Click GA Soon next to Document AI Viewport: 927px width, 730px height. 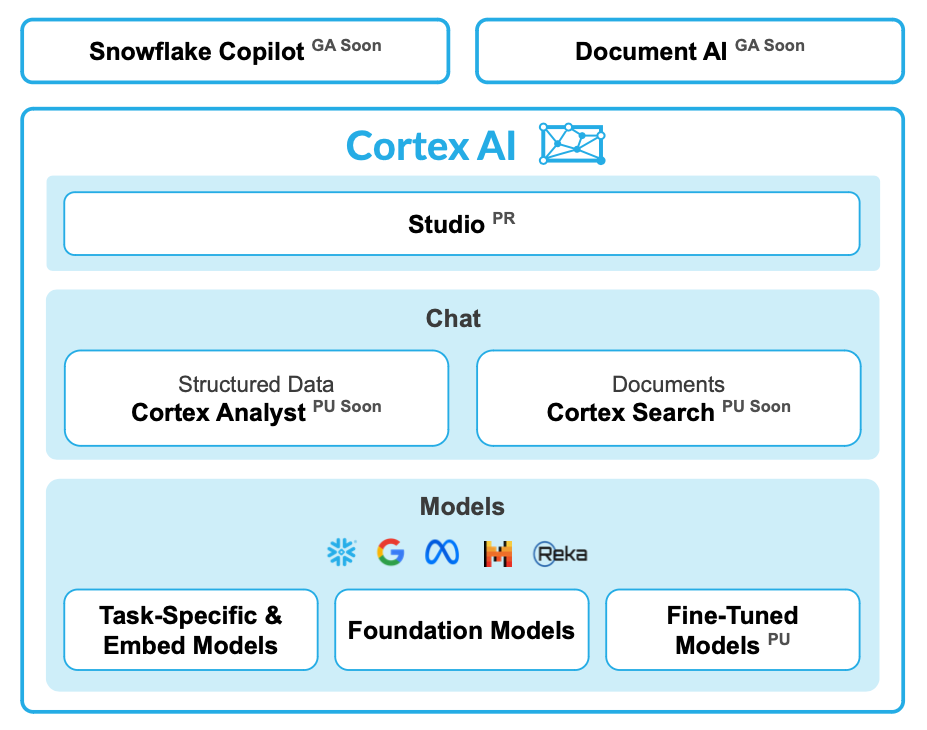770,46
